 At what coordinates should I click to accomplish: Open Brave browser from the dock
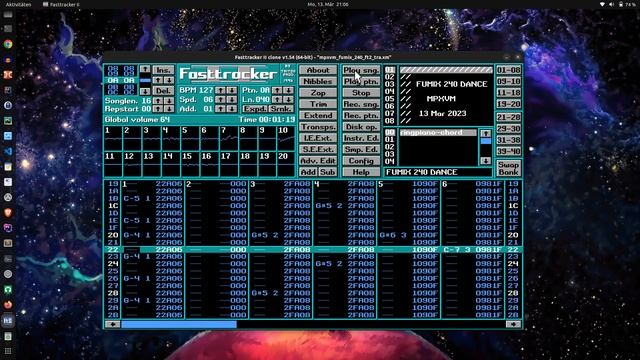coord(8,213)
